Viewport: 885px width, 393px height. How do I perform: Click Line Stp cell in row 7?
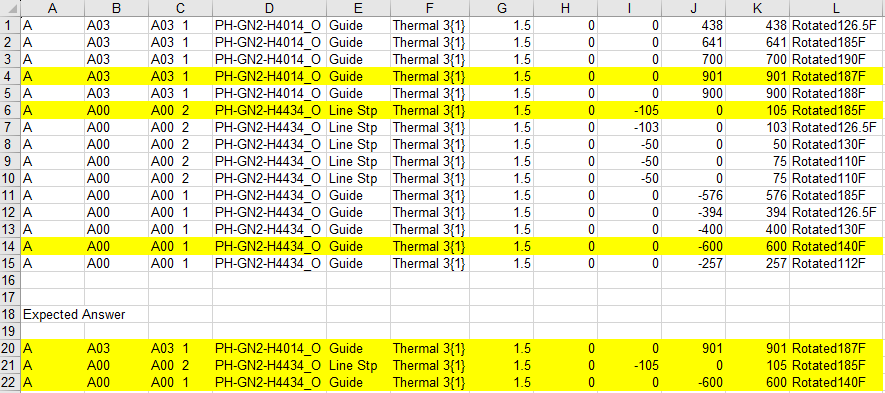pos(358,127)
